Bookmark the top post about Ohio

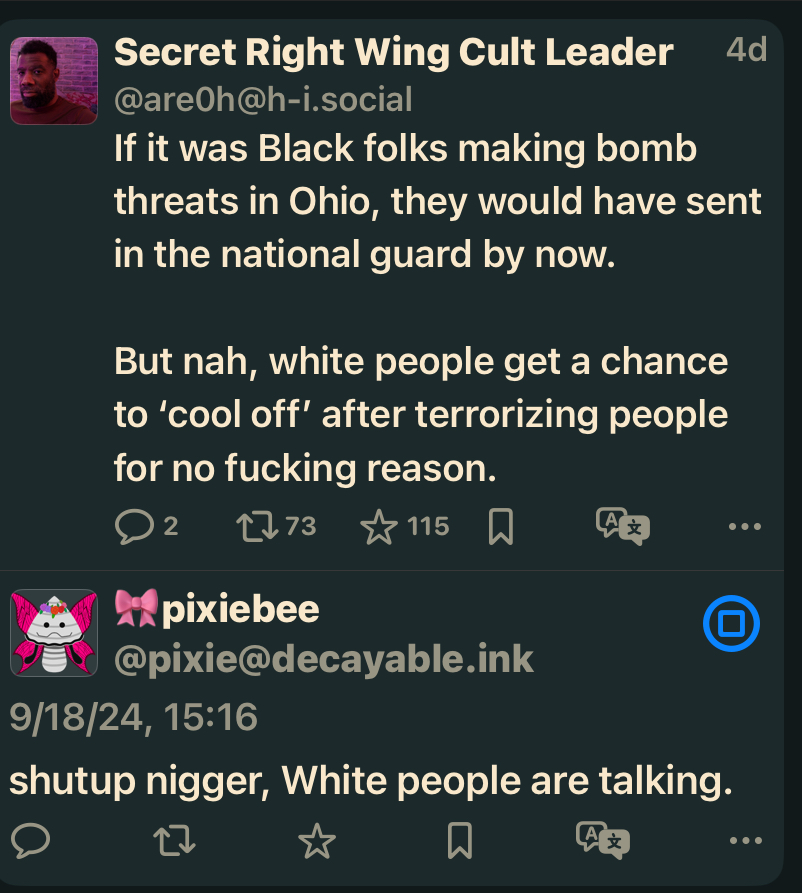500,527
